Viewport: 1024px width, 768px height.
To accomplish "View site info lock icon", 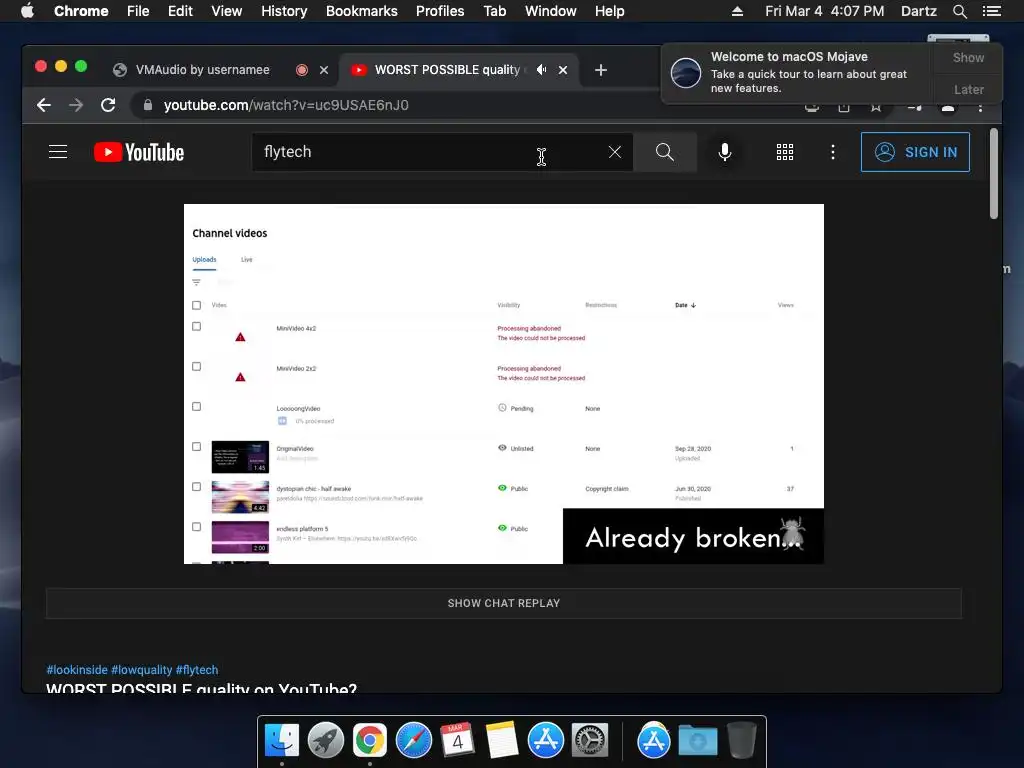I will point(148,105).
